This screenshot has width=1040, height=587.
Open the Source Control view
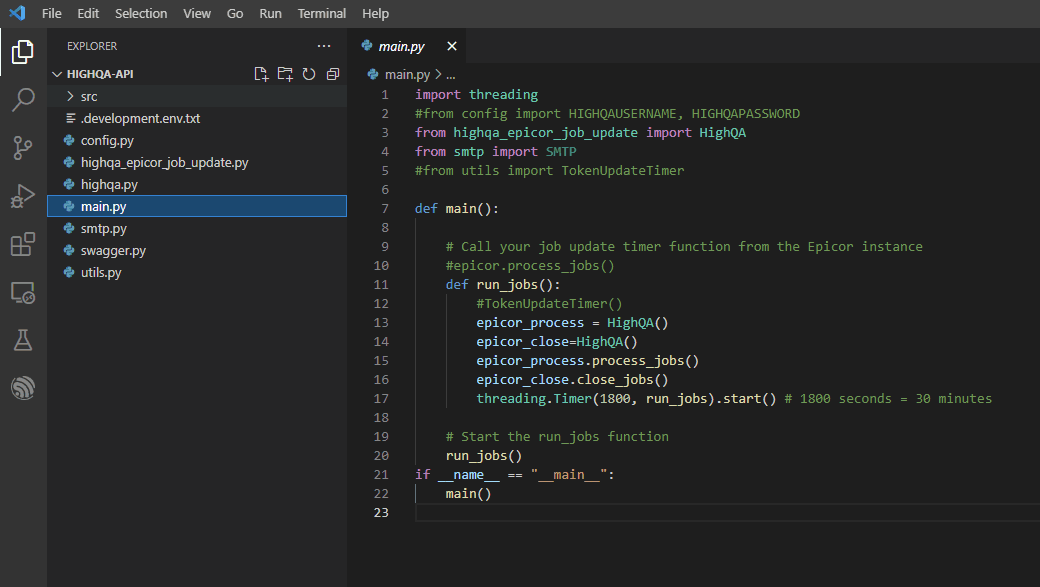(21, 148)
